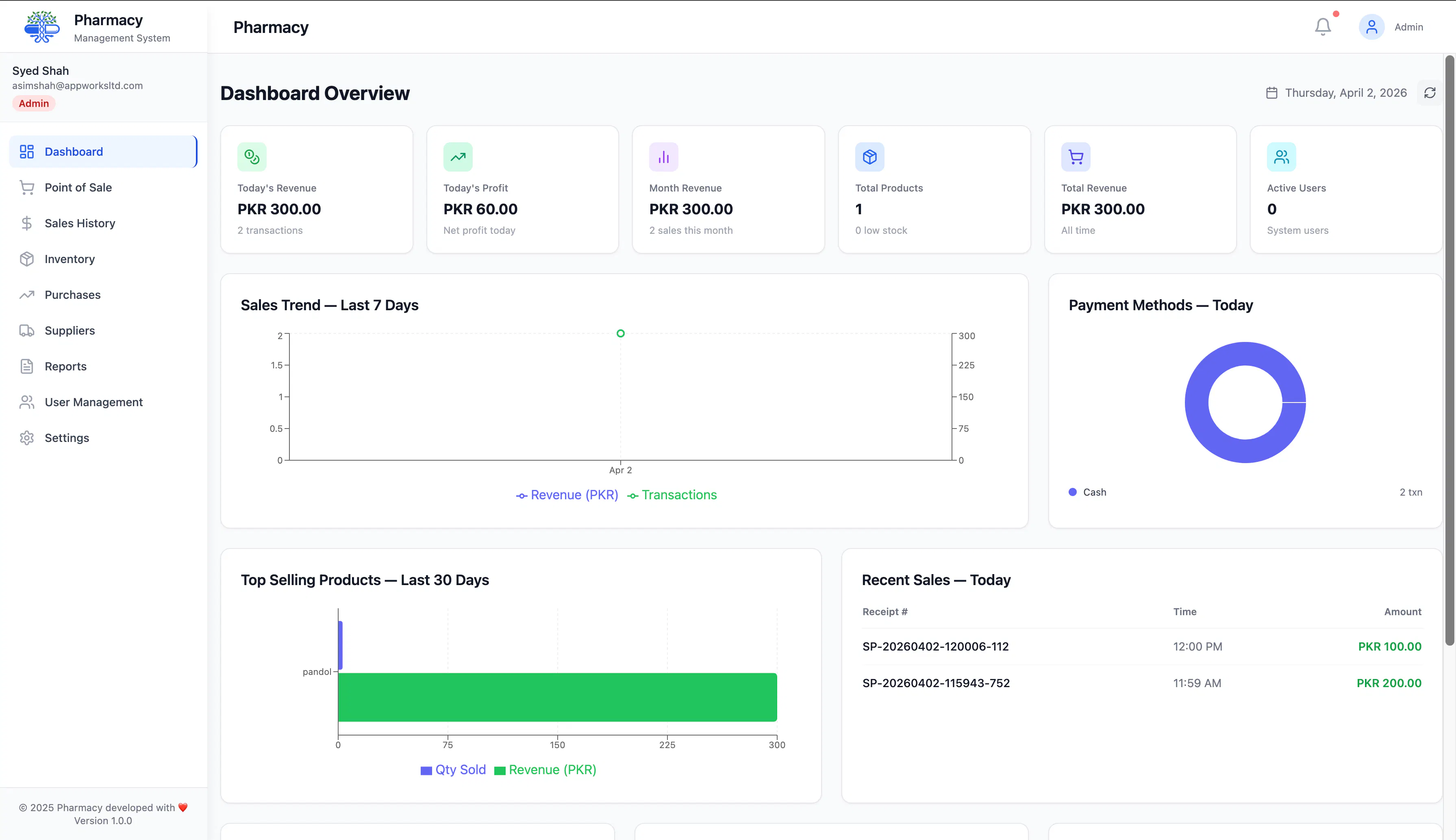Click the Today's Revenue coins icon
Viewport: 1456px width, 840px height.
[x=252, y=157]
